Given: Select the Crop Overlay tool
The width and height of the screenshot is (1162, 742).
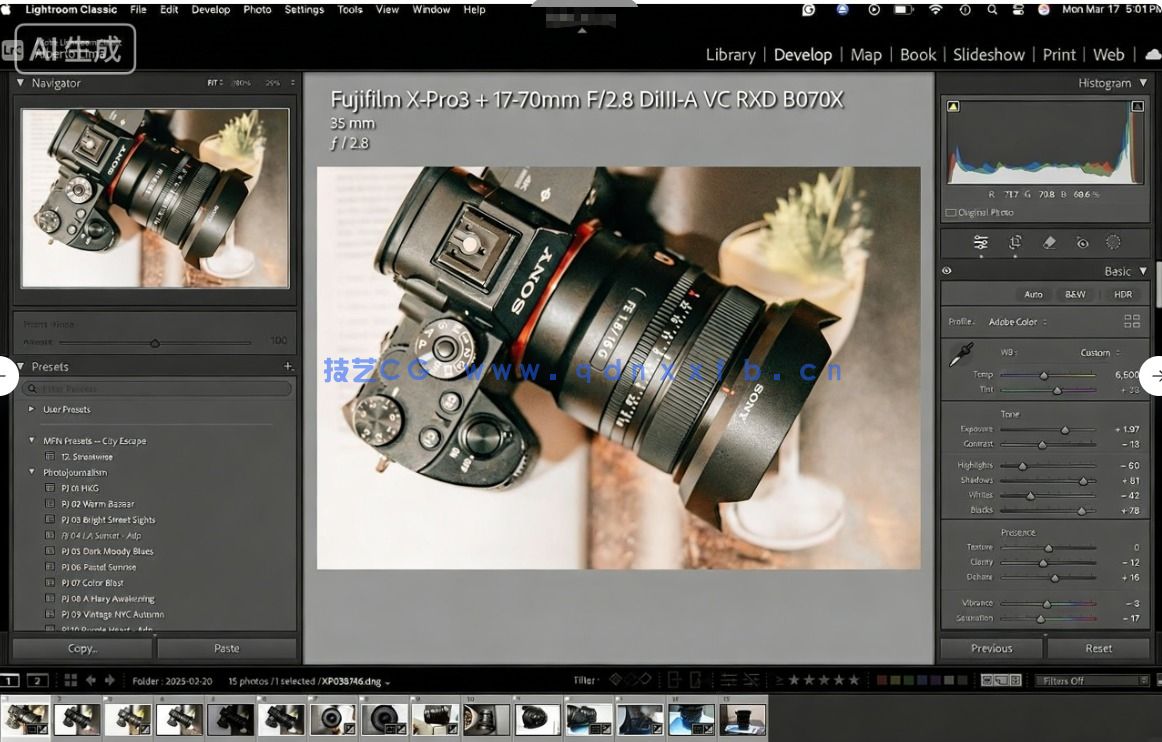Looking at the screenshot, I should click(1015, 242).
